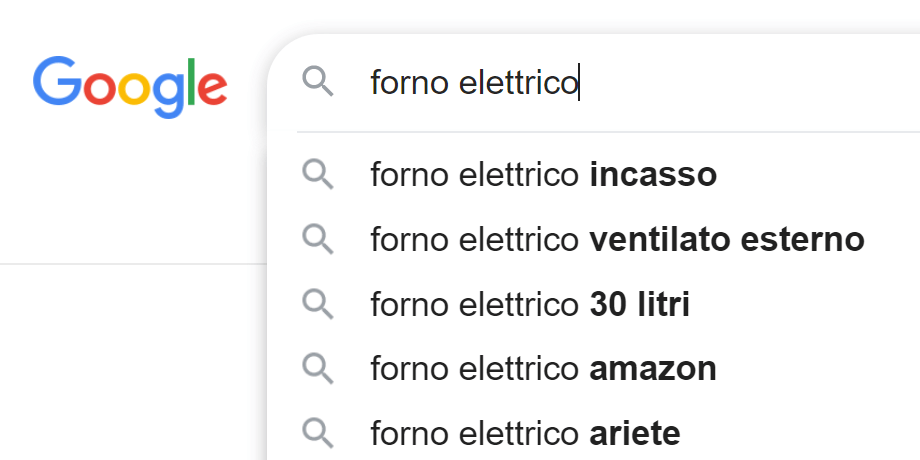
Task: Click the magnifier icon beside 'amazon' suggestion
Action: coord(317,368)
